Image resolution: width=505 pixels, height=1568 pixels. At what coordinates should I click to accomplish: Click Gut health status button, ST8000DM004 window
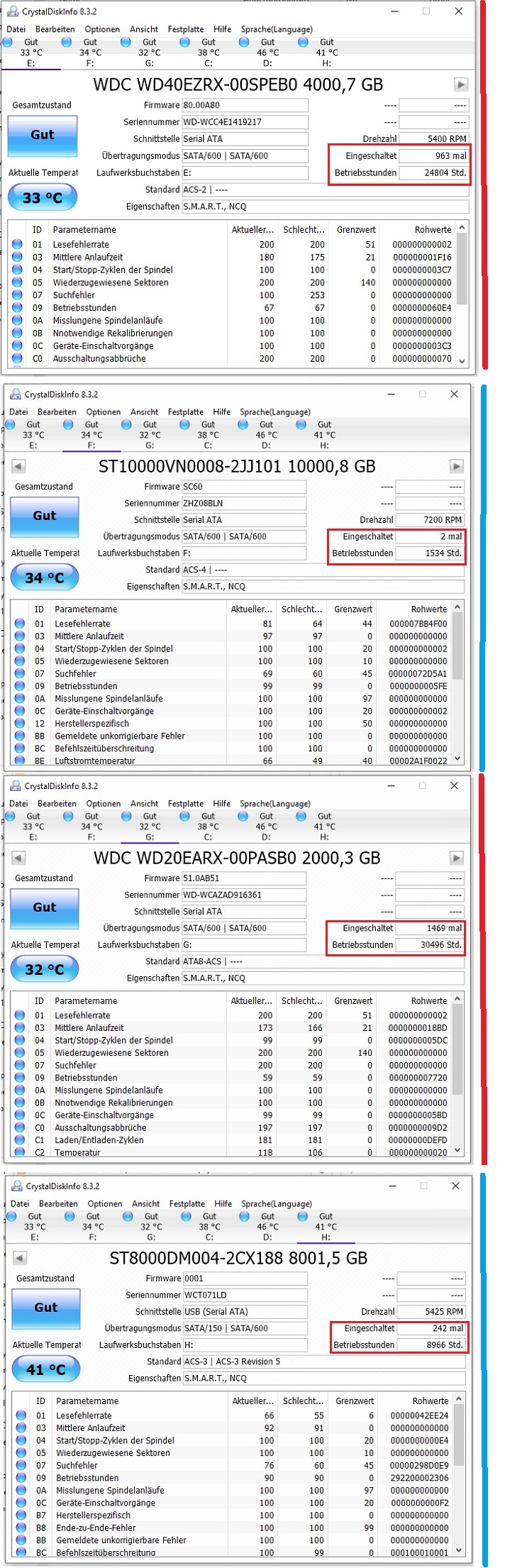pyautogui.click(x=46, y=1308)
